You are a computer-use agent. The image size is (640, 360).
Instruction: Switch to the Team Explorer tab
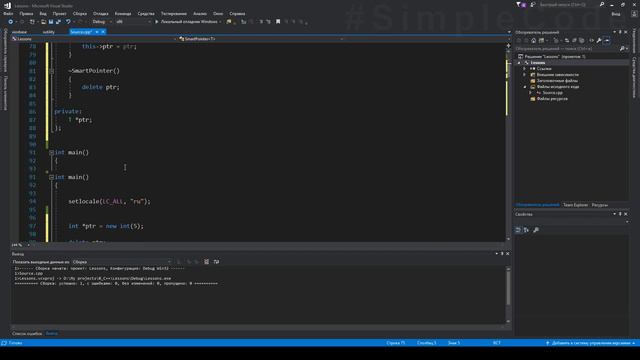click(575, 205)
